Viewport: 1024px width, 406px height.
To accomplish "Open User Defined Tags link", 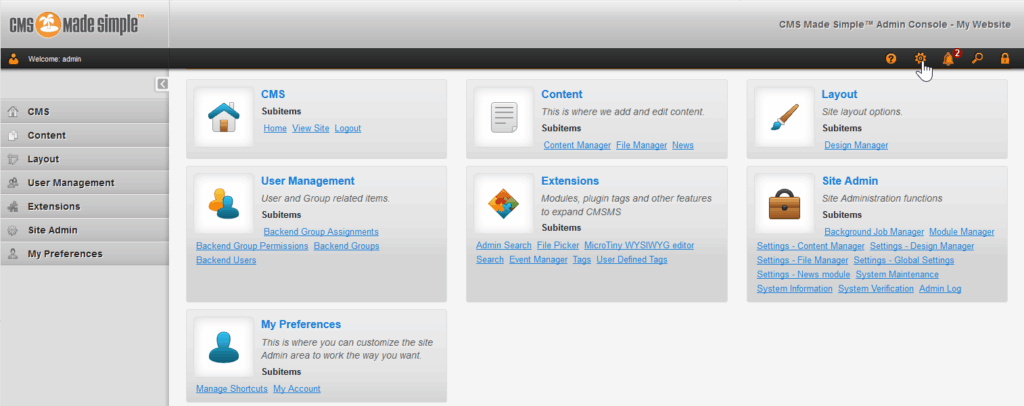I will 632,260.
